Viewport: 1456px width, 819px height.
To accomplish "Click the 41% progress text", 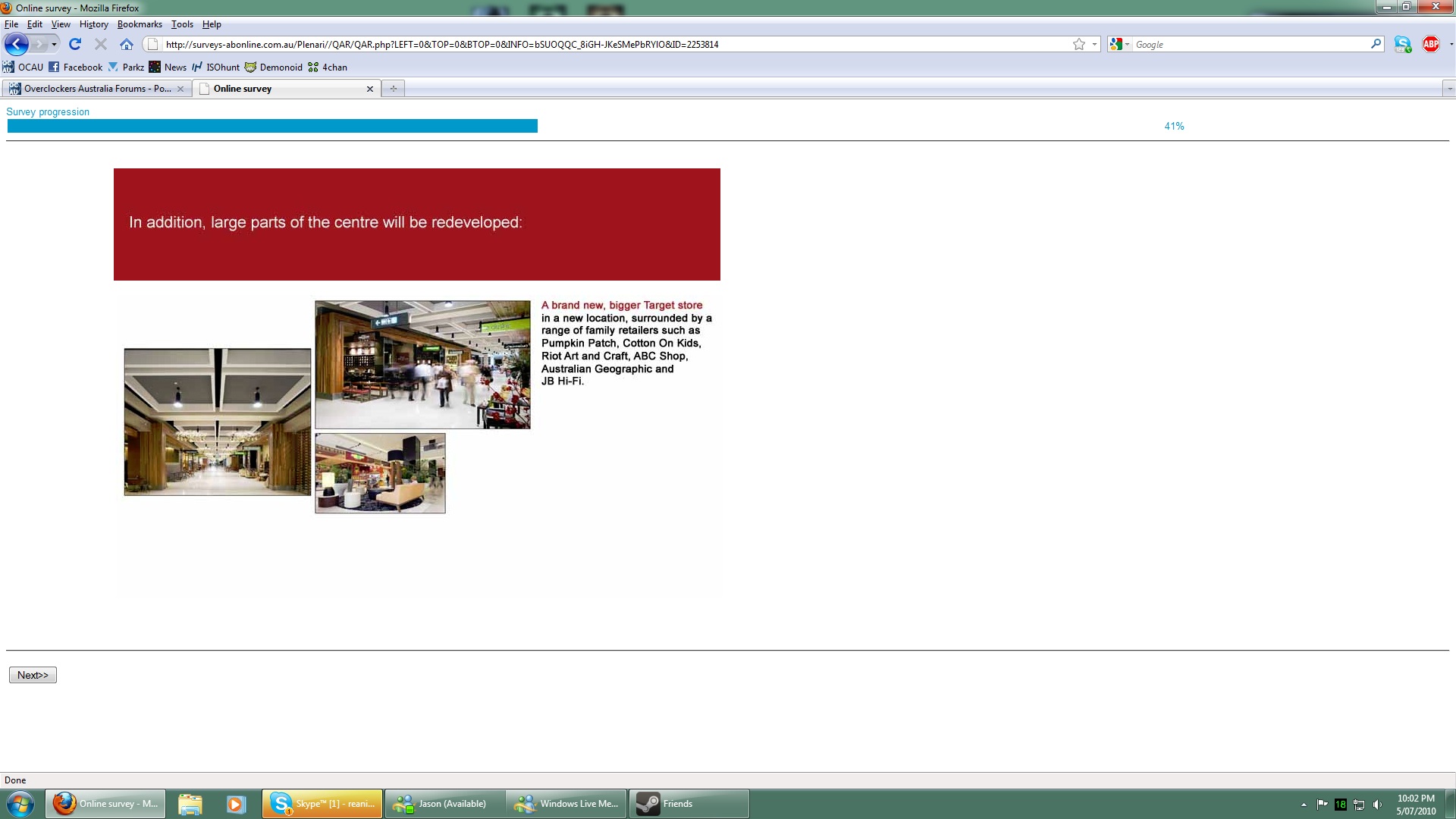I will (x=1174, y=126).
